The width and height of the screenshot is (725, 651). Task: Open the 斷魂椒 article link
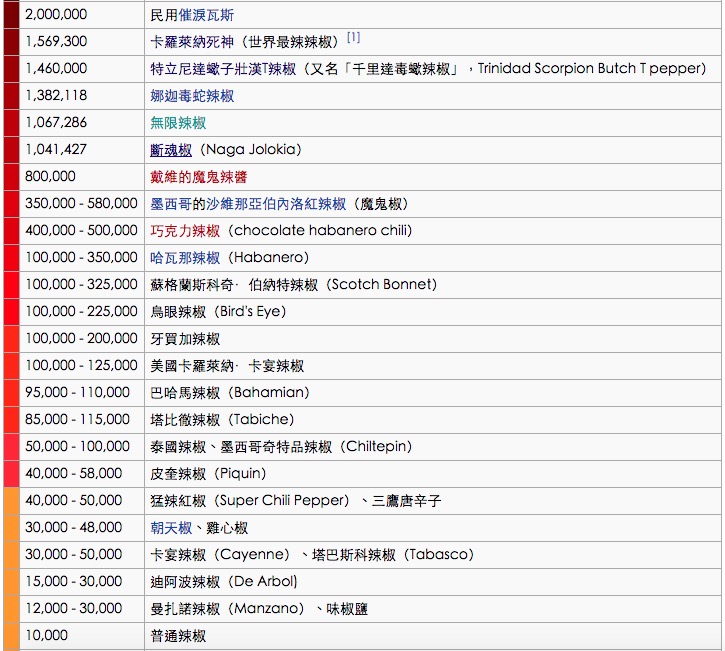point(171,150)
